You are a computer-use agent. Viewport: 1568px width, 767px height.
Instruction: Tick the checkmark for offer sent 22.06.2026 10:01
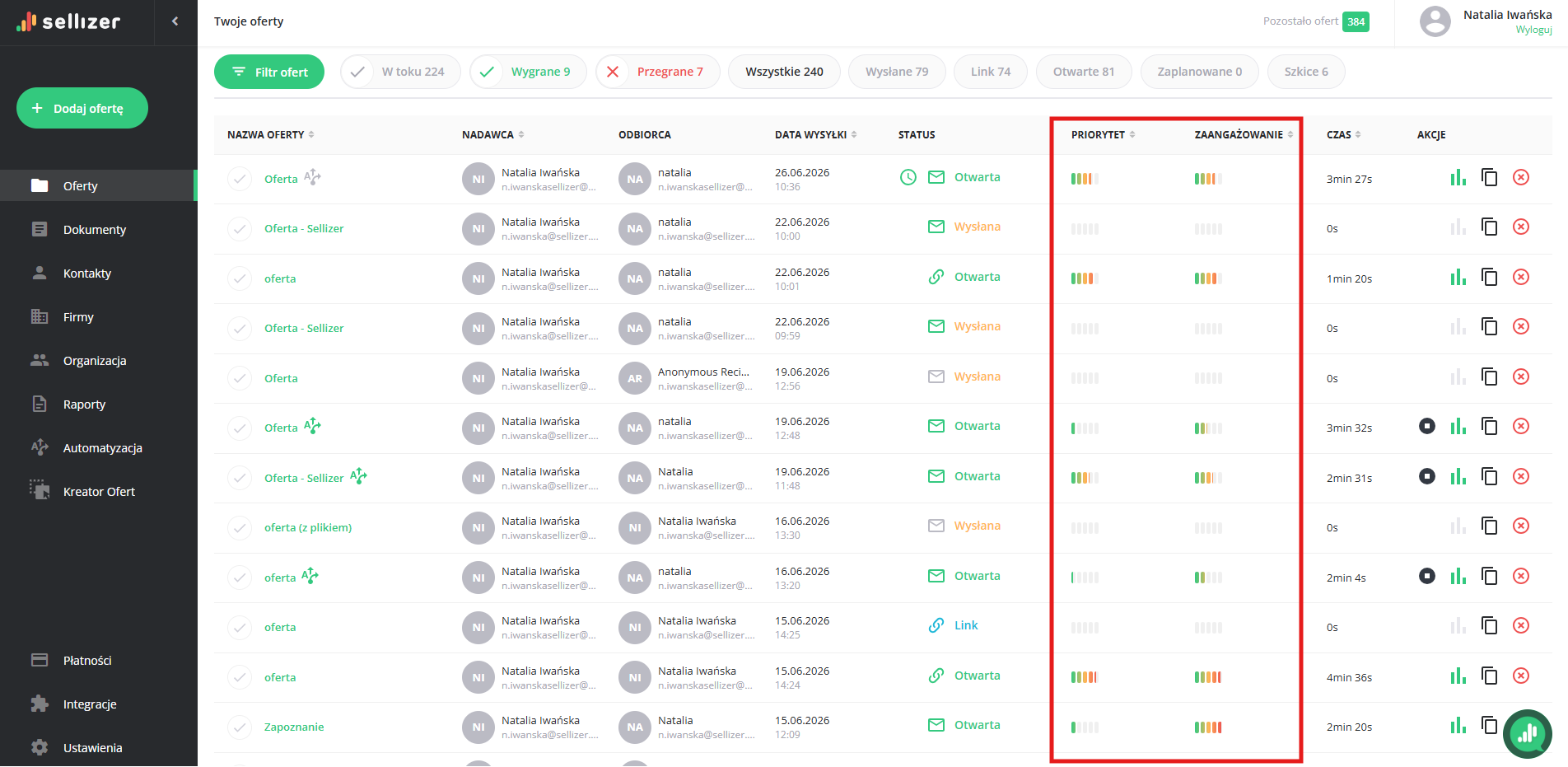click(240, 278)
